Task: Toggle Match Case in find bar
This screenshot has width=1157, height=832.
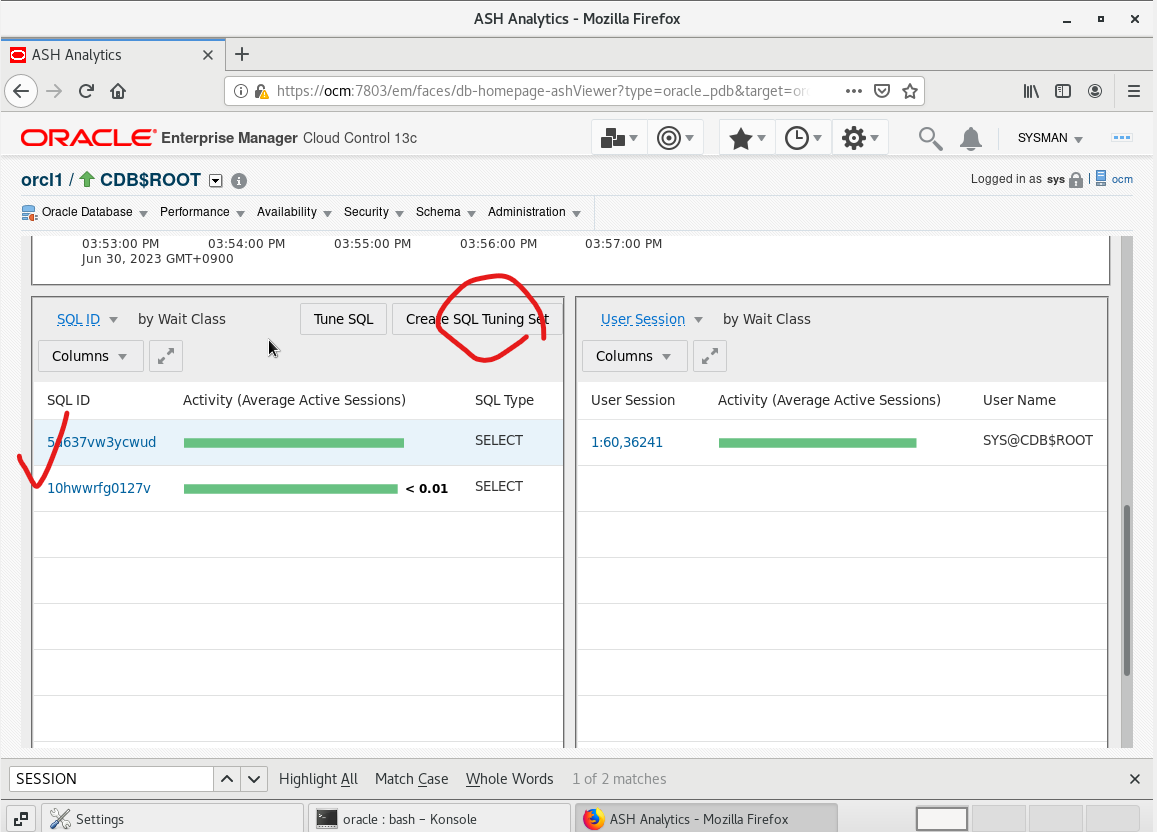Action: (412, 779)
